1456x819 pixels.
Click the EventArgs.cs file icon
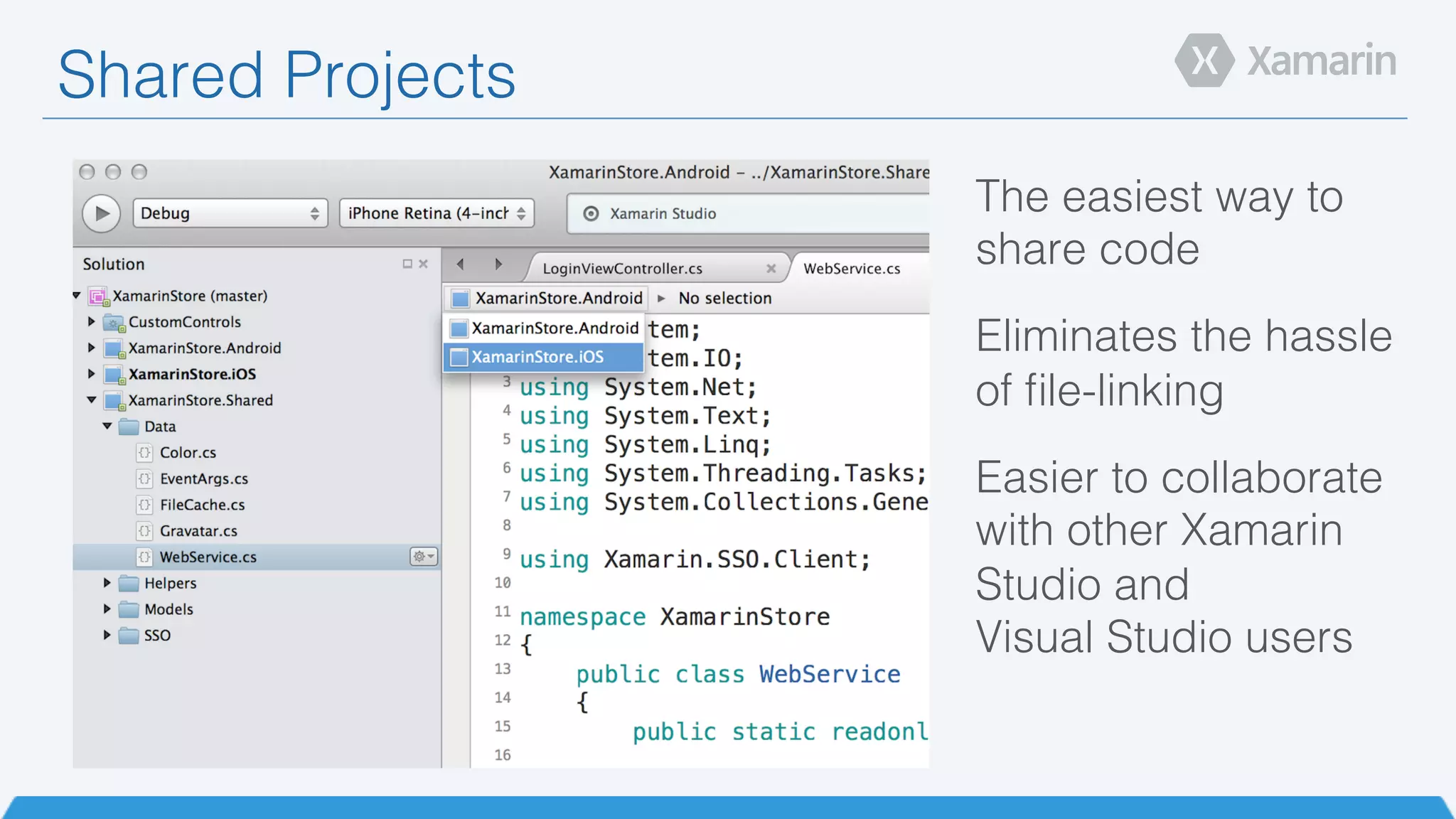144,479
